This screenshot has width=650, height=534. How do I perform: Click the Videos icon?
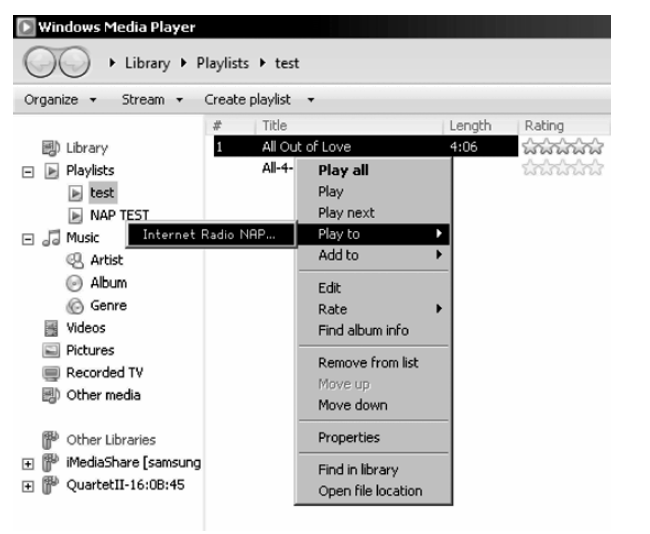51,328
